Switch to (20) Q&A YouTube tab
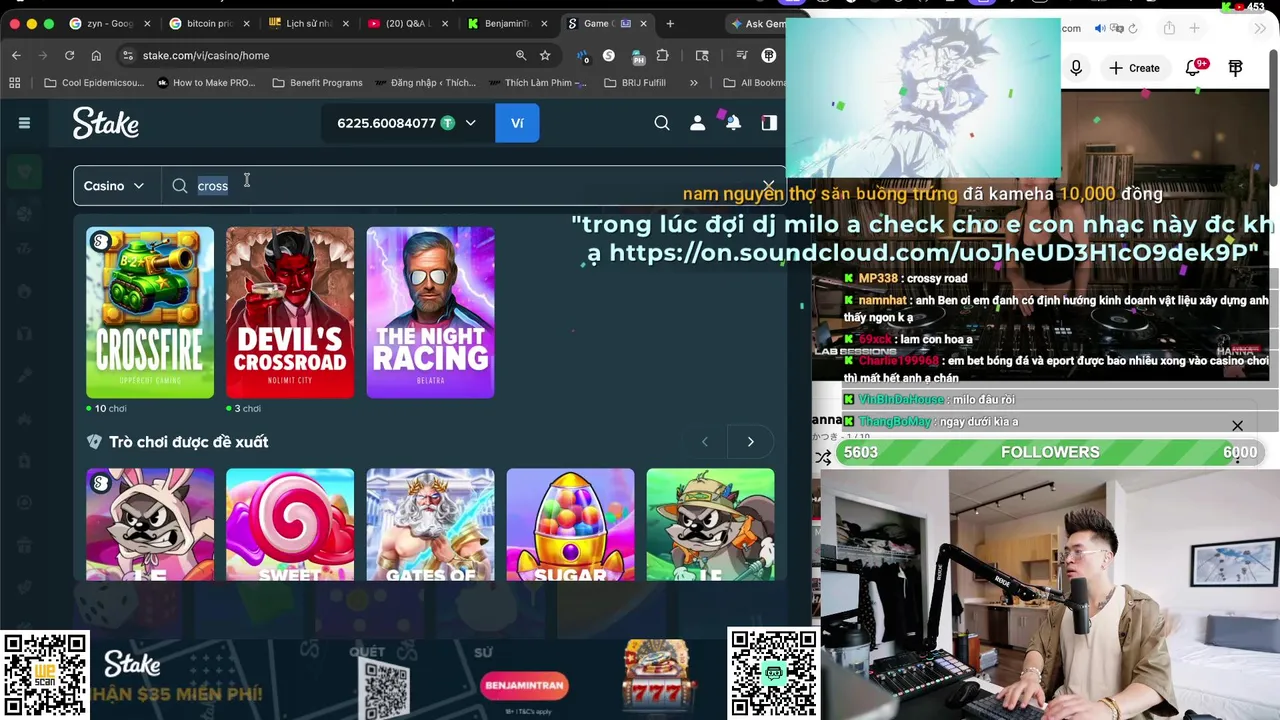 point(406,23)
